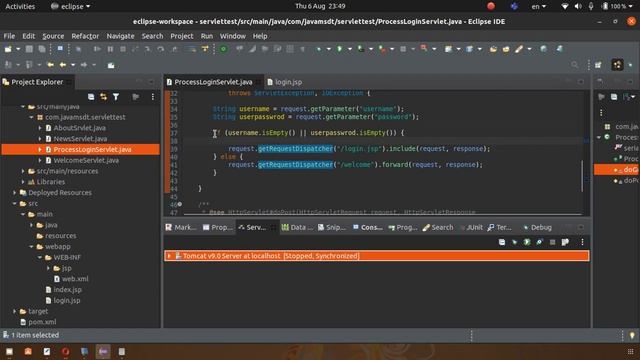This screenshot has width=640, height=360.
Task: Open Activities in the Ubuntu top bar
Action: (x=20, y=6)
